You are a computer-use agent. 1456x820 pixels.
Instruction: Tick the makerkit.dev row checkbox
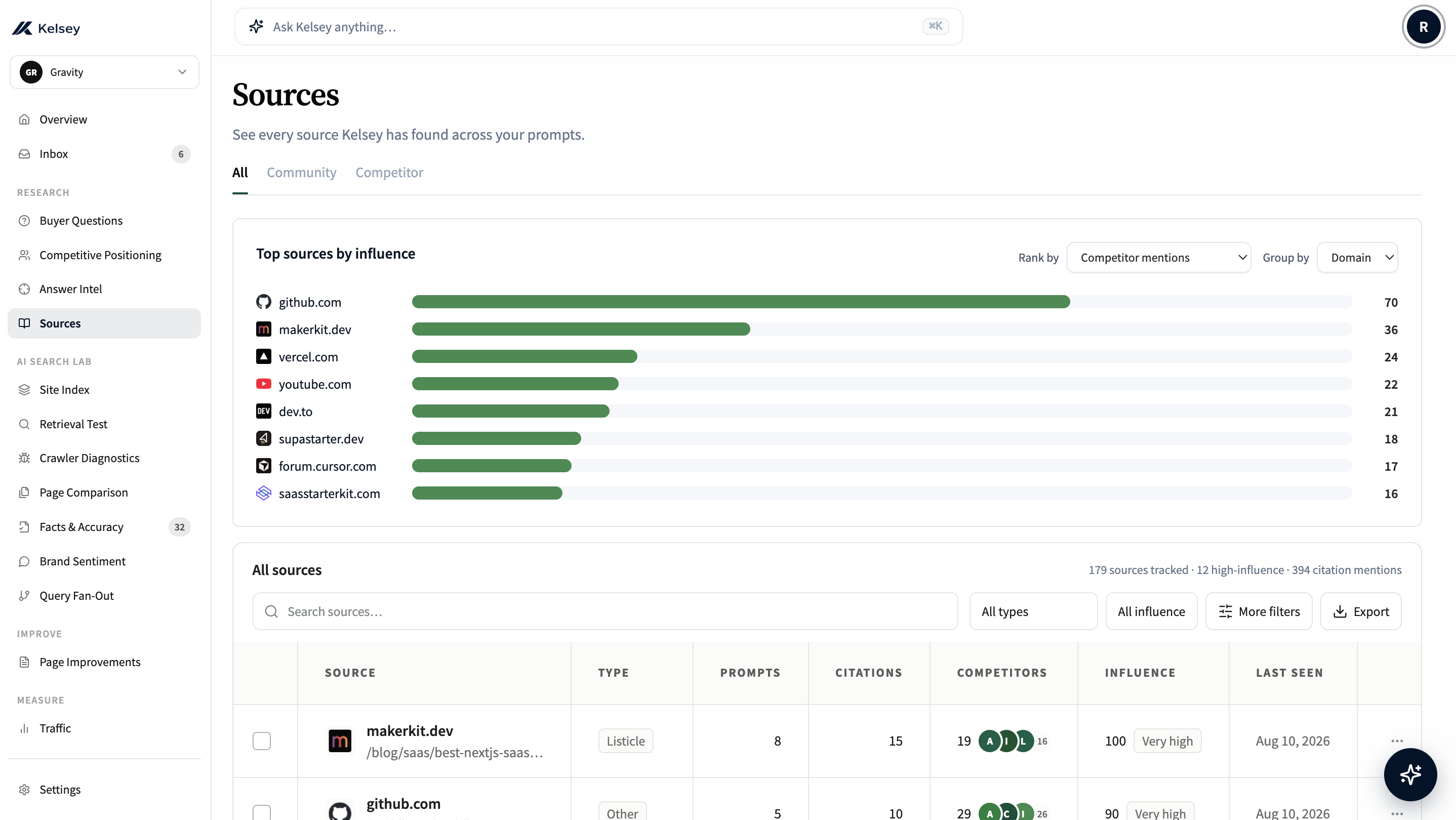pyautogui.click(x=262, y=741)
